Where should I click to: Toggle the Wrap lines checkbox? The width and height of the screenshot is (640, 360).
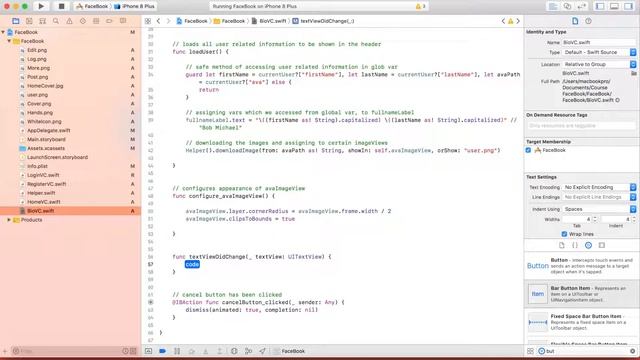tap(564, 234)
